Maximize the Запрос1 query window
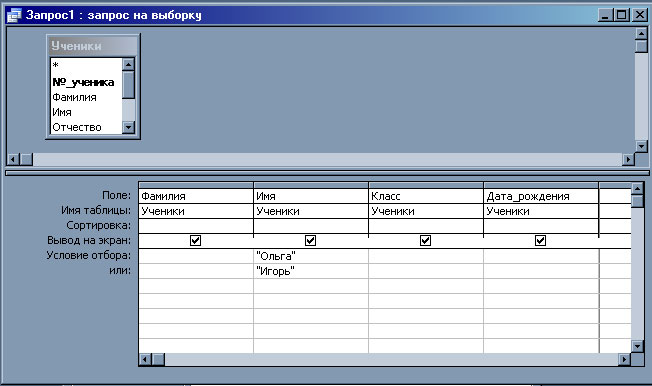 click(x=622, y=15)
